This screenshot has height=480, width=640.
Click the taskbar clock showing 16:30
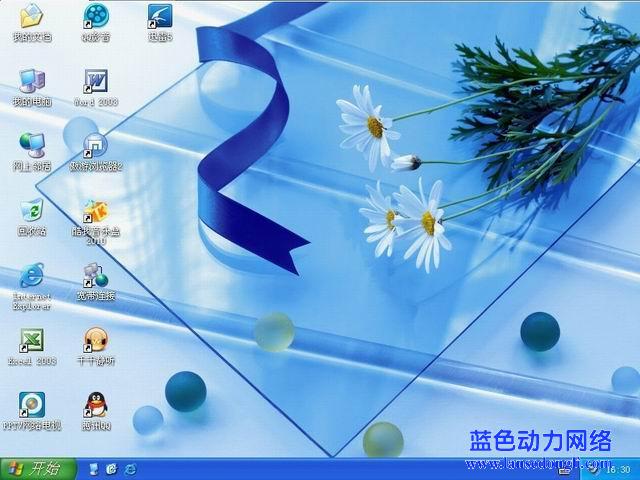618,470
